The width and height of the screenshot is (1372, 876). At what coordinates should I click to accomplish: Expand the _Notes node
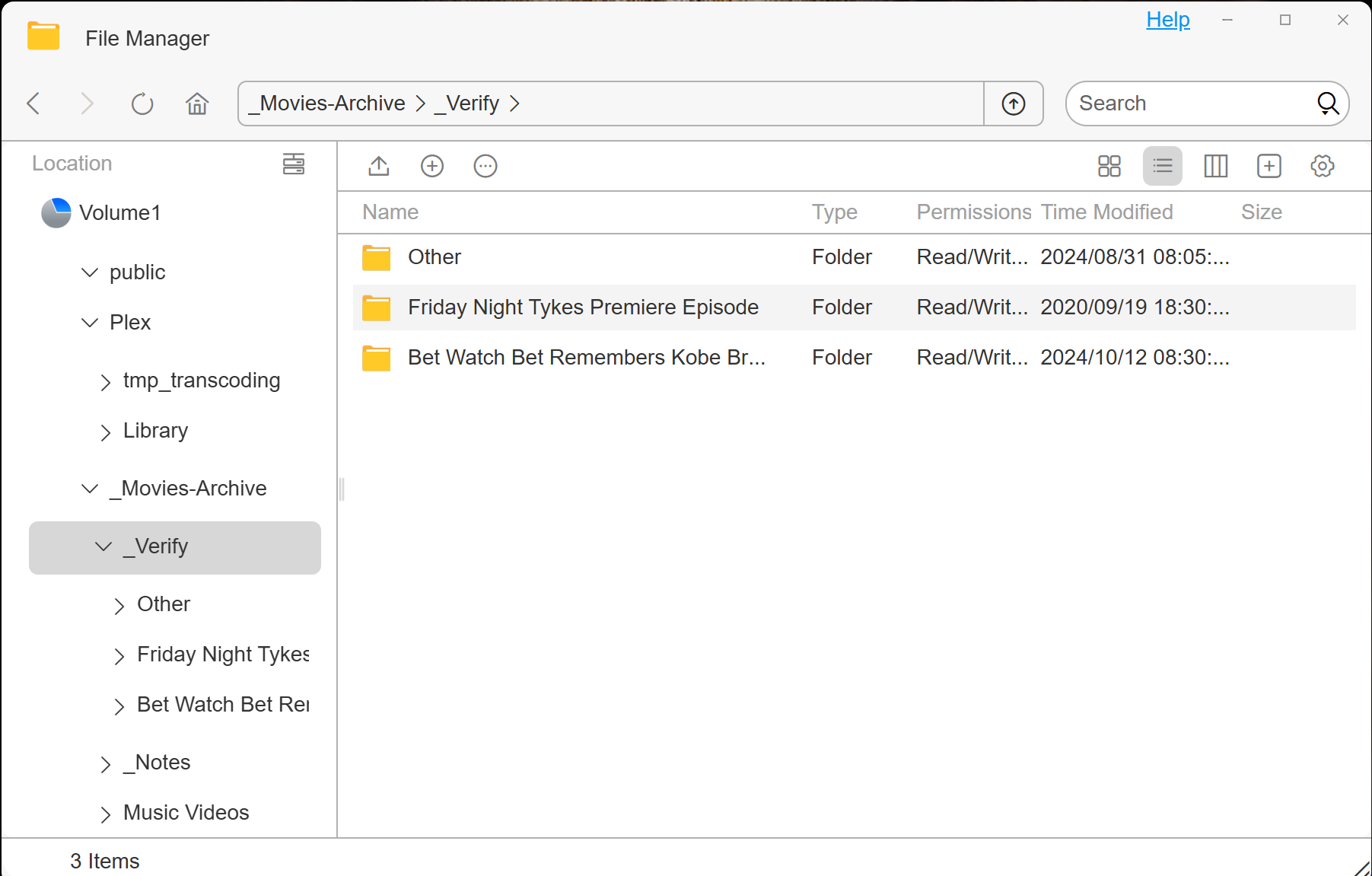pos(105,764)
